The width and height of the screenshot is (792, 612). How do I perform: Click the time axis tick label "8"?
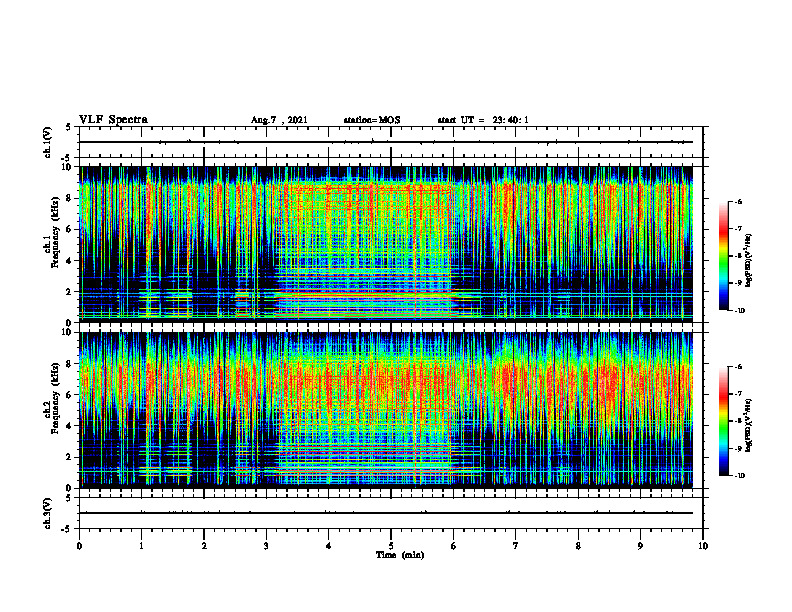(x=578, y=546)
